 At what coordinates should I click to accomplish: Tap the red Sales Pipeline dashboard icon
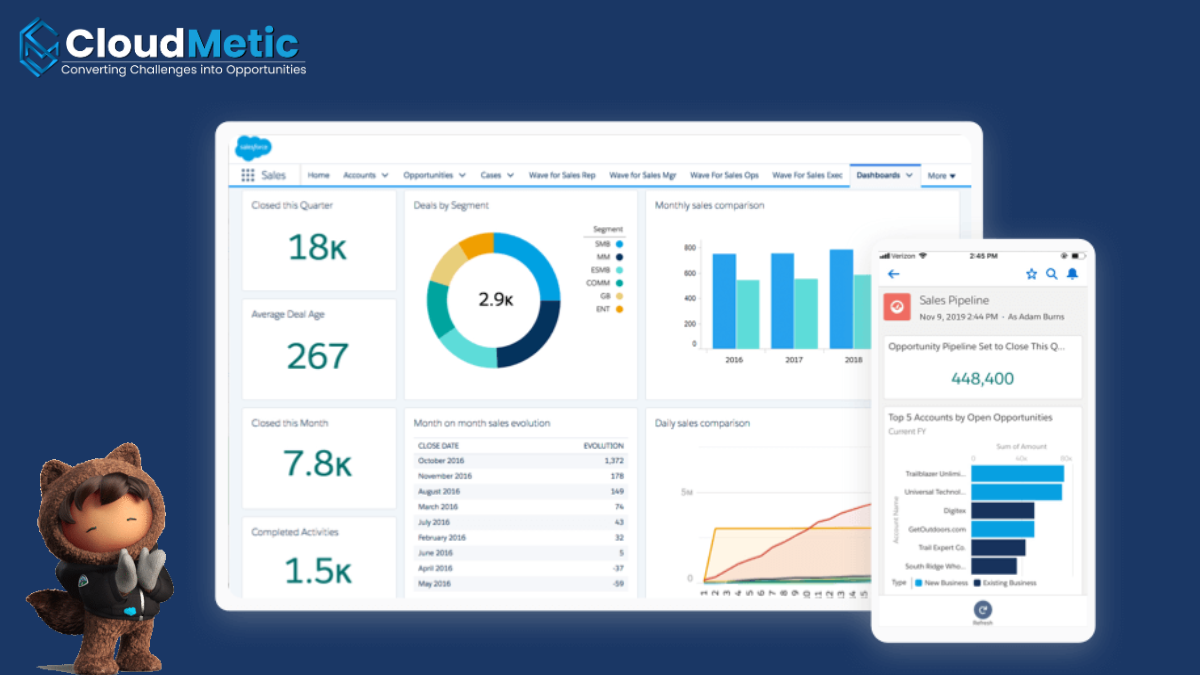point(897,307)
